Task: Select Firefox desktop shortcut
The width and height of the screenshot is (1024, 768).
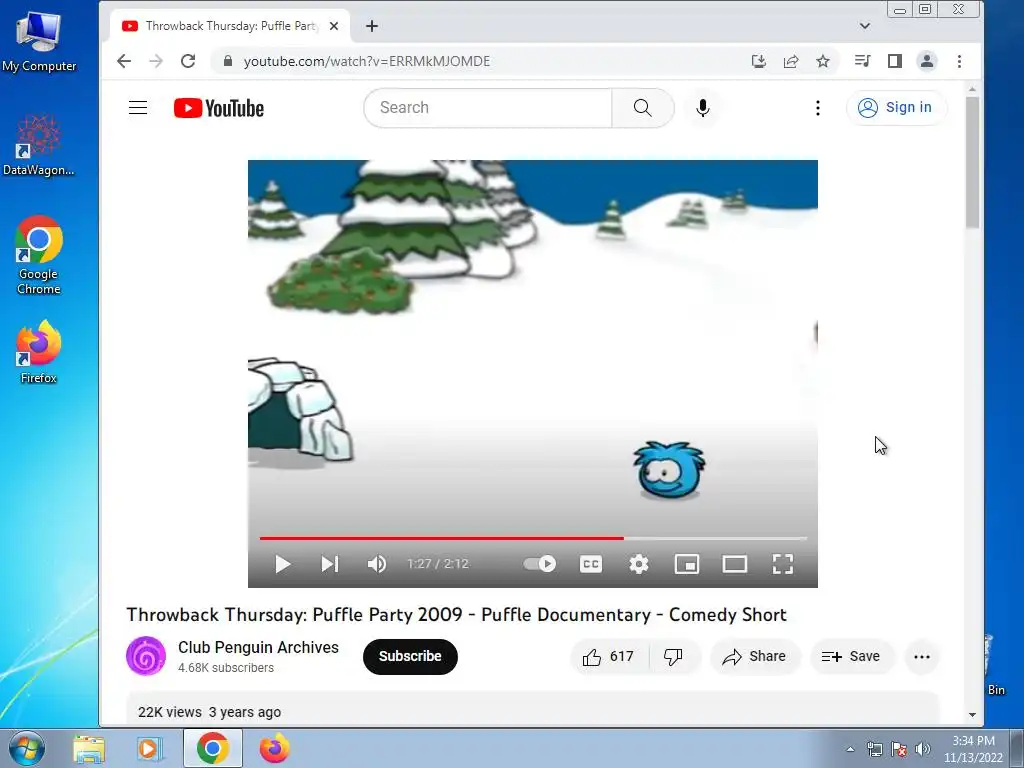Action: (x=39, y=351)
